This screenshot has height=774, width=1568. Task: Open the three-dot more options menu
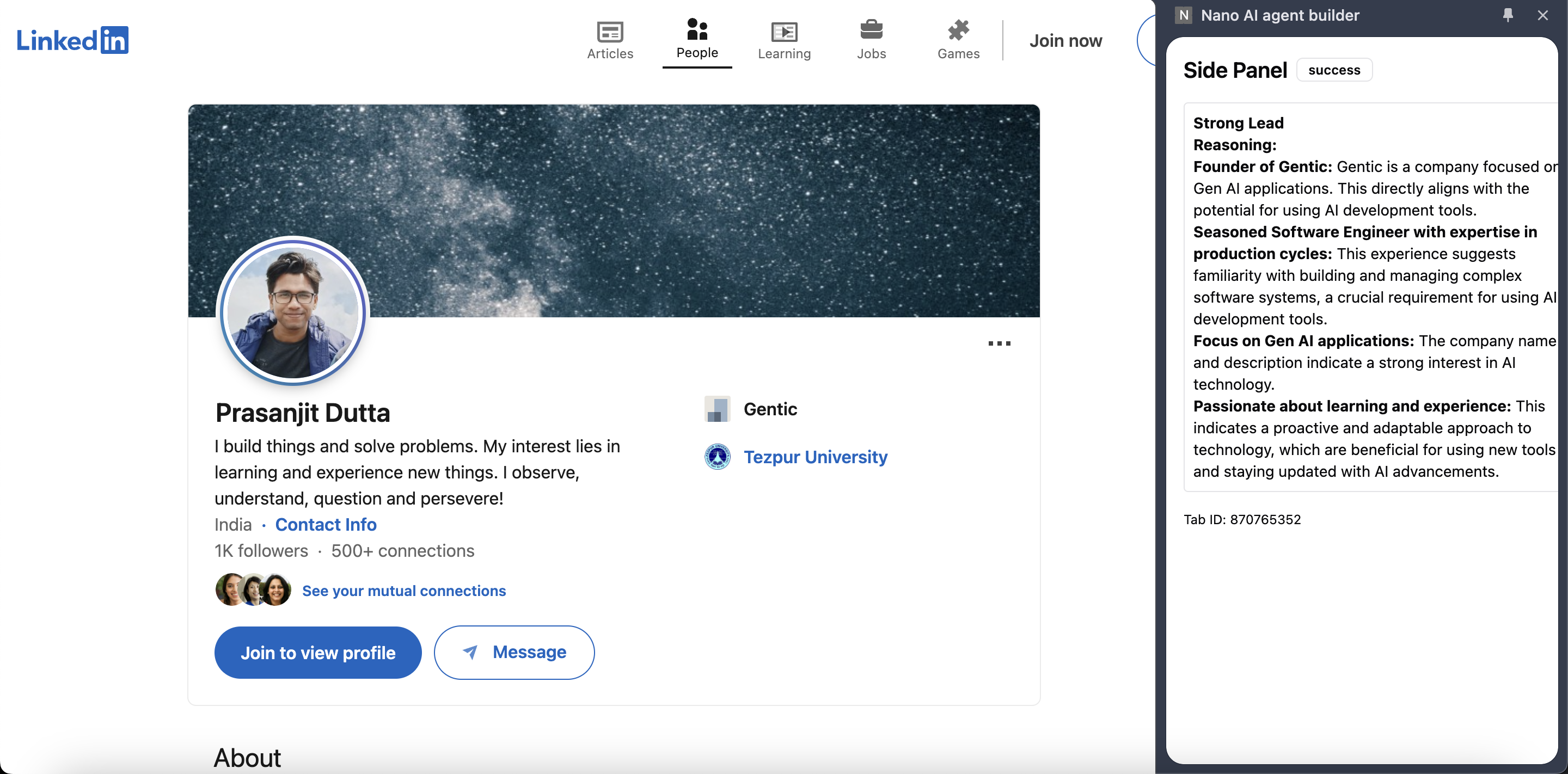(999, 344)
